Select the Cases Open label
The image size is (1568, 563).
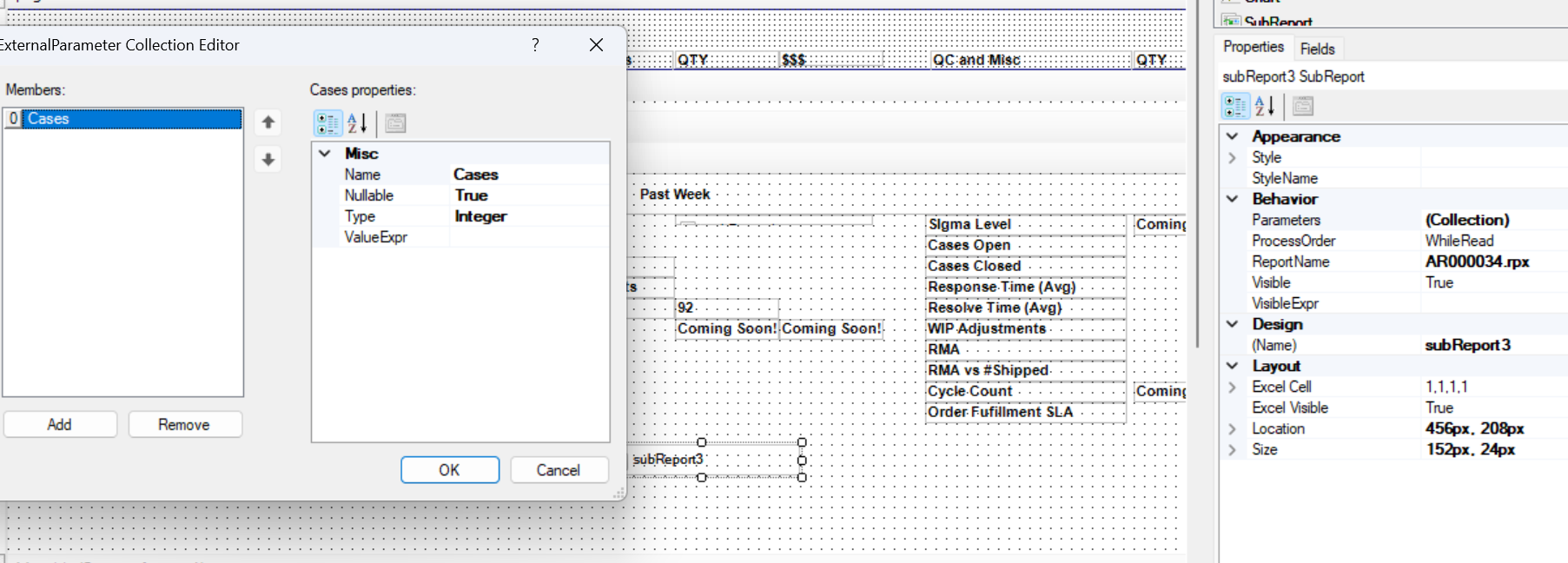[x=1026, y=245]
